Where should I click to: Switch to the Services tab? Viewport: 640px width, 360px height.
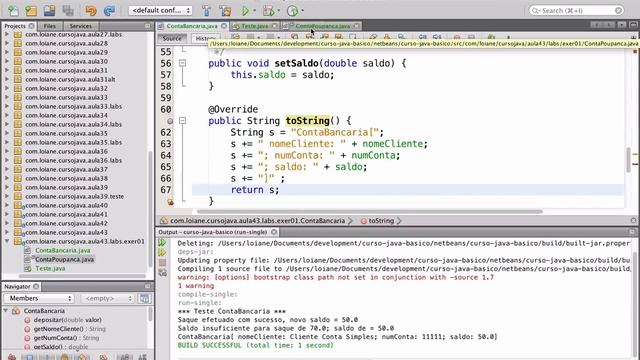(x=80, y=26)
